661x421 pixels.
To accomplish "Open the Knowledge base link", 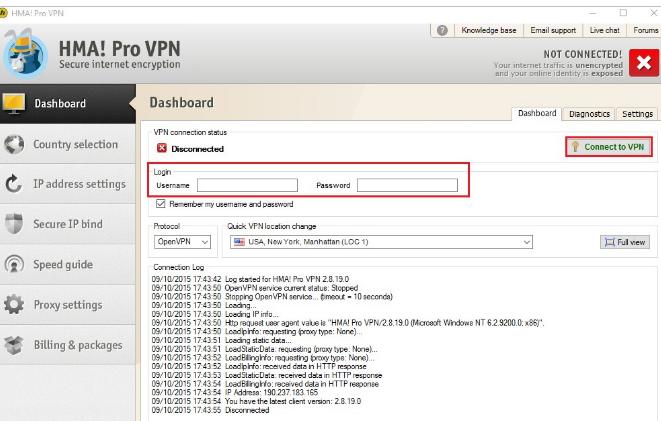I will tap(489, 30).
